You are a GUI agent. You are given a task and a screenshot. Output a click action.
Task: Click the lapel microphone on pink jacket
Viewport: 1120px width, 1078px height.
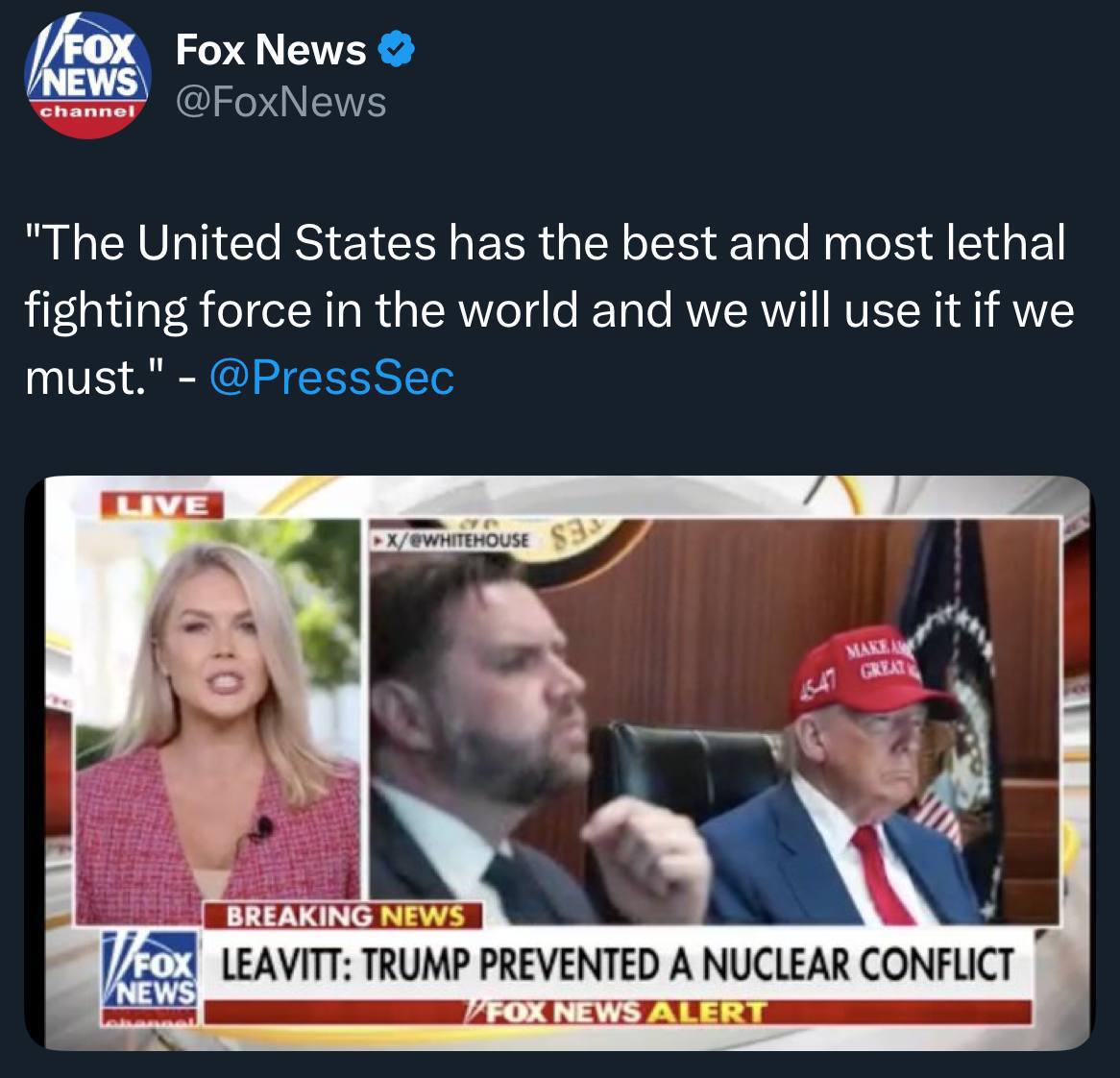pos(261,829)
